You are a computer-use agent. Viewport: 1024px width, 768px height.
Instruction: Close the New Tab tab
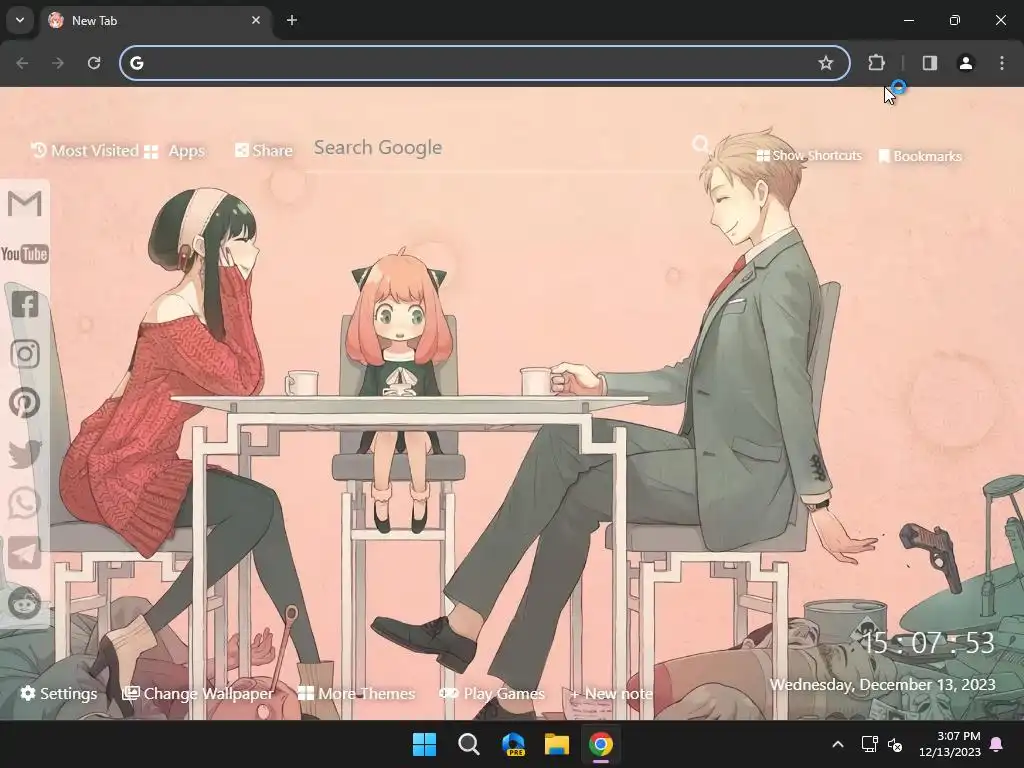tap(256, 20)
